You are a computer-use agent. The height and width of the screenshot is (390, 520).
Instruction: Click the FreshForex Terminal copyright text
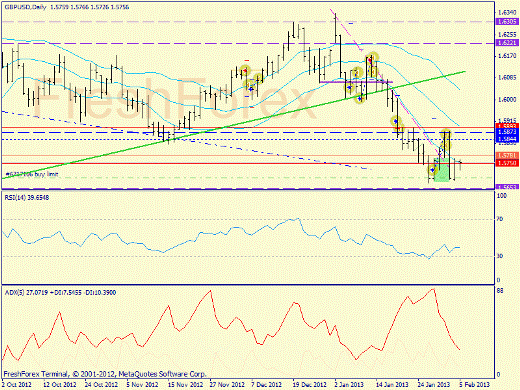pyautogui.click(x=105, y=374)
